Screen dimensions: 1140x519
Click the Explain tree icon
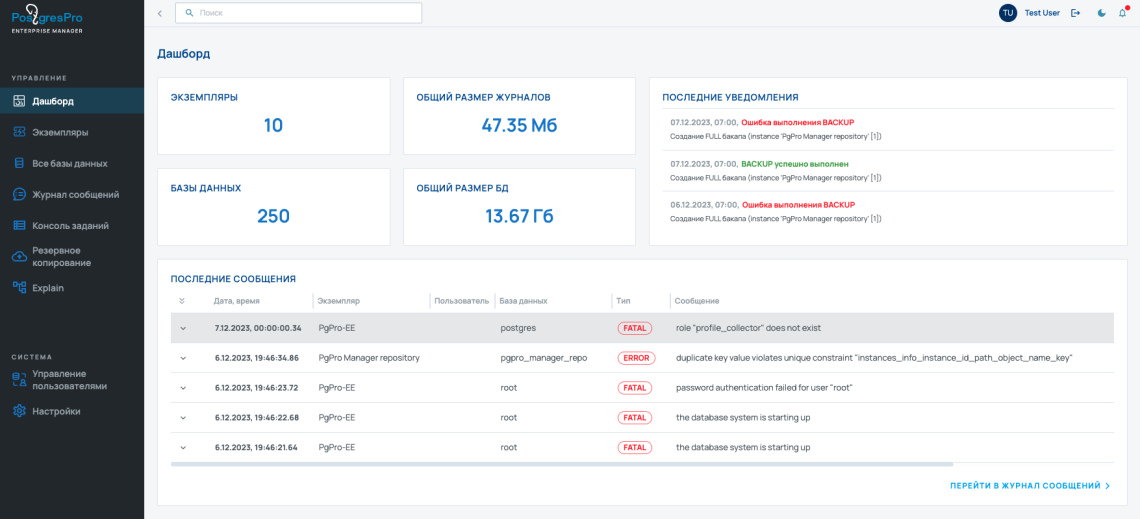click(x=20, y=287)
